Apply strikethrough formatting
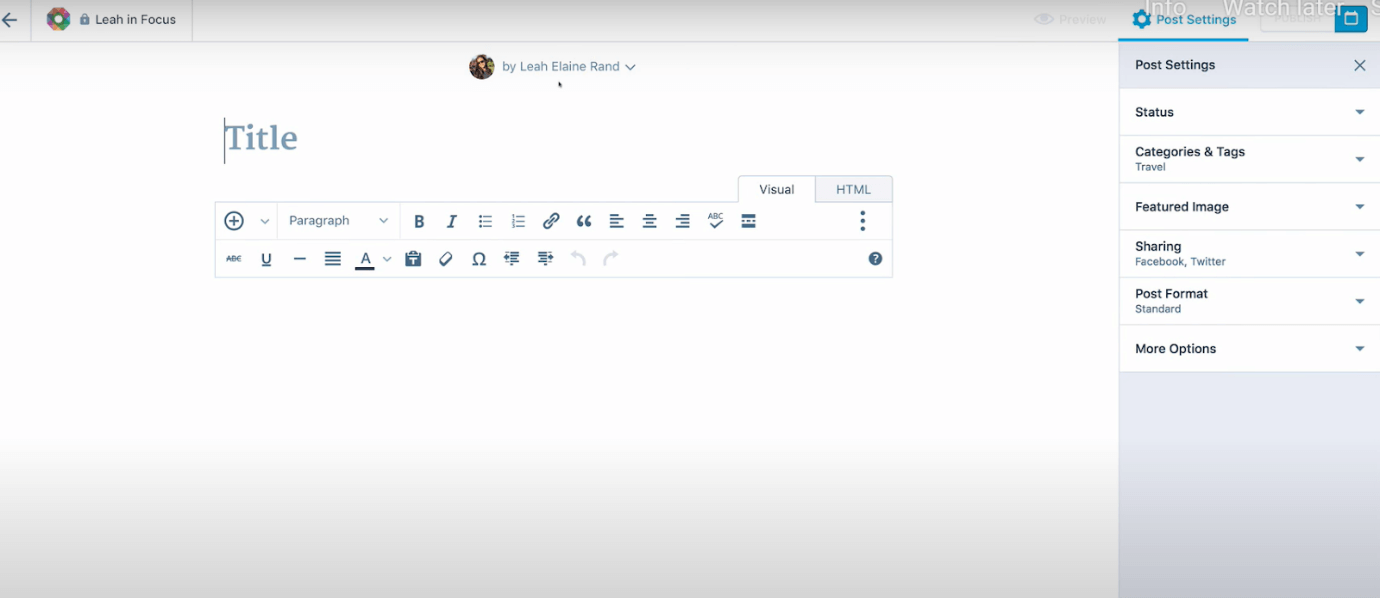Screen dimensions: 1380x598 [233, 258]
